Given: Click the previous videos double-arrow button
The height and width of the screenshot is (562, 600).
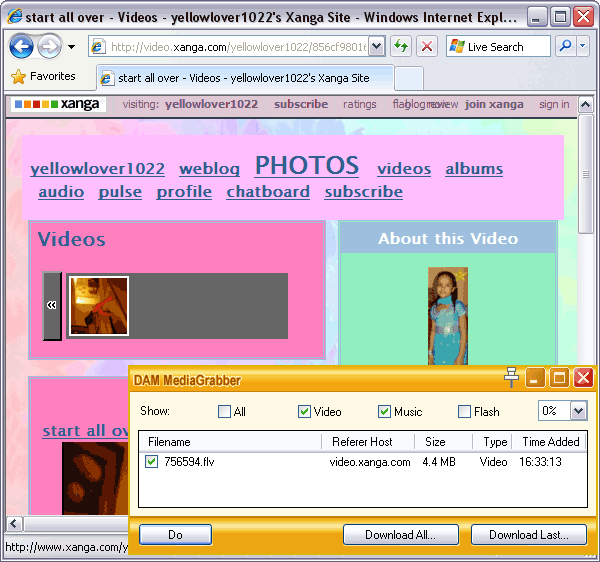Looking at the screenshot, I should pos(52,306).
